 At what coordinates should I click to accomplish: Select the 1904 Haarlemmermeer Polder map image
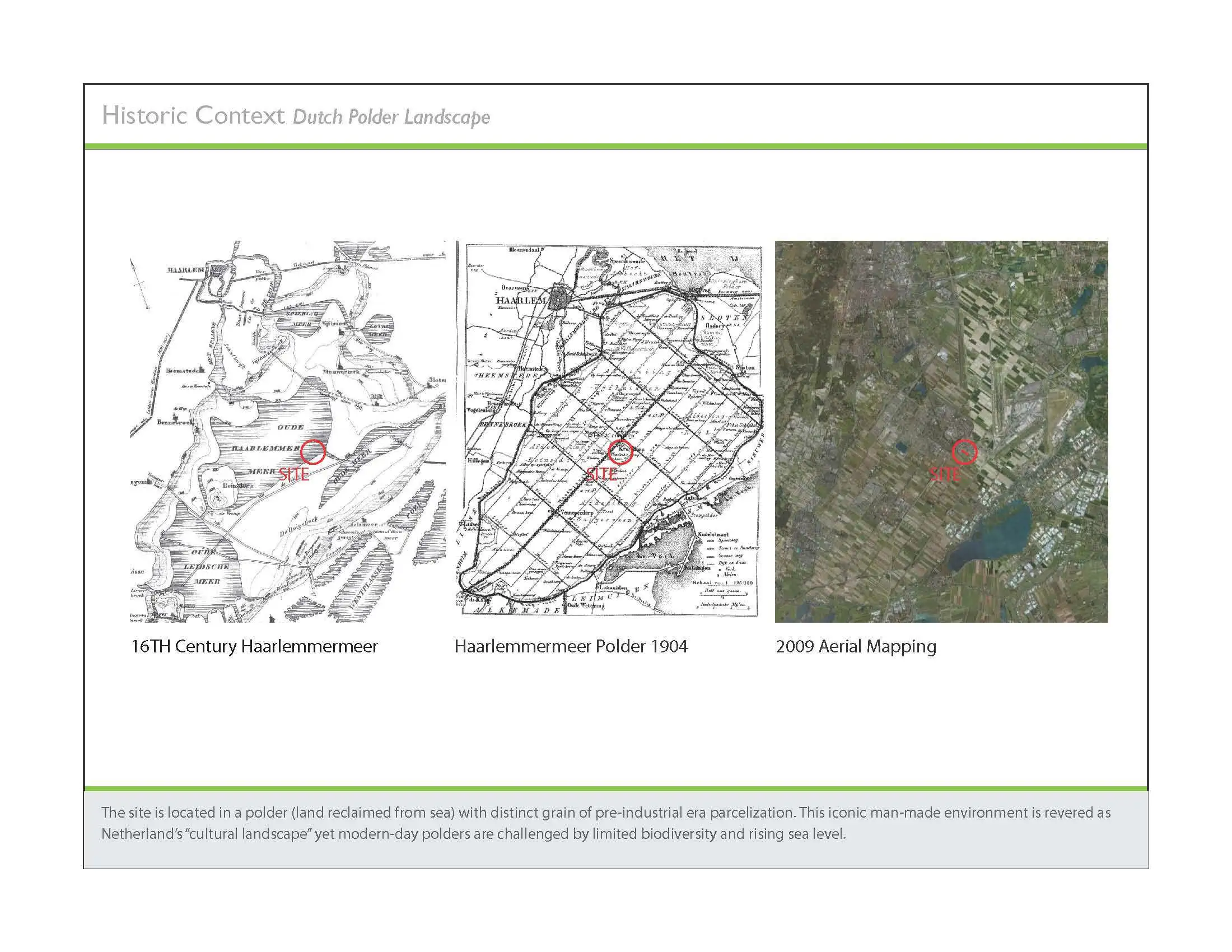[609, 431]
